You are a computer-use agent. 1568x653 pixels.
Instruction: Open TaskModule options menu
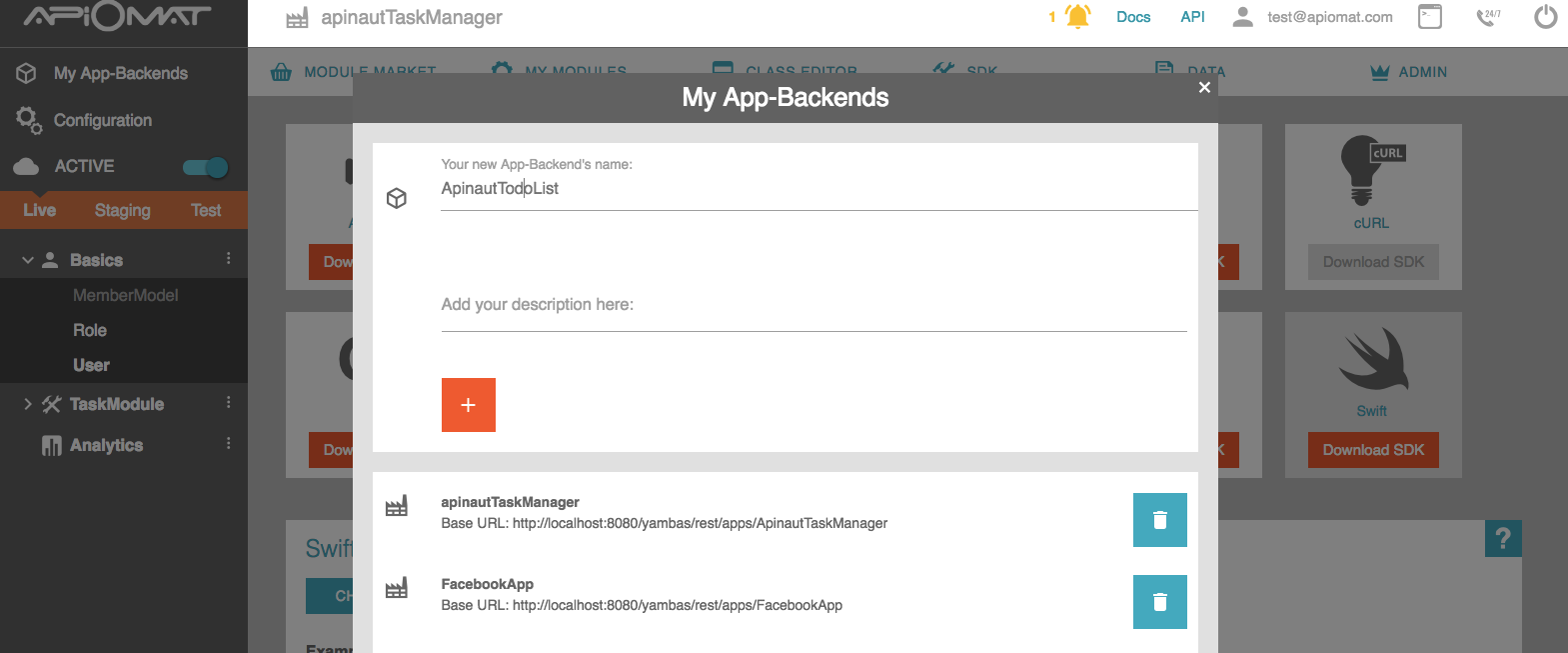[229, 402]
